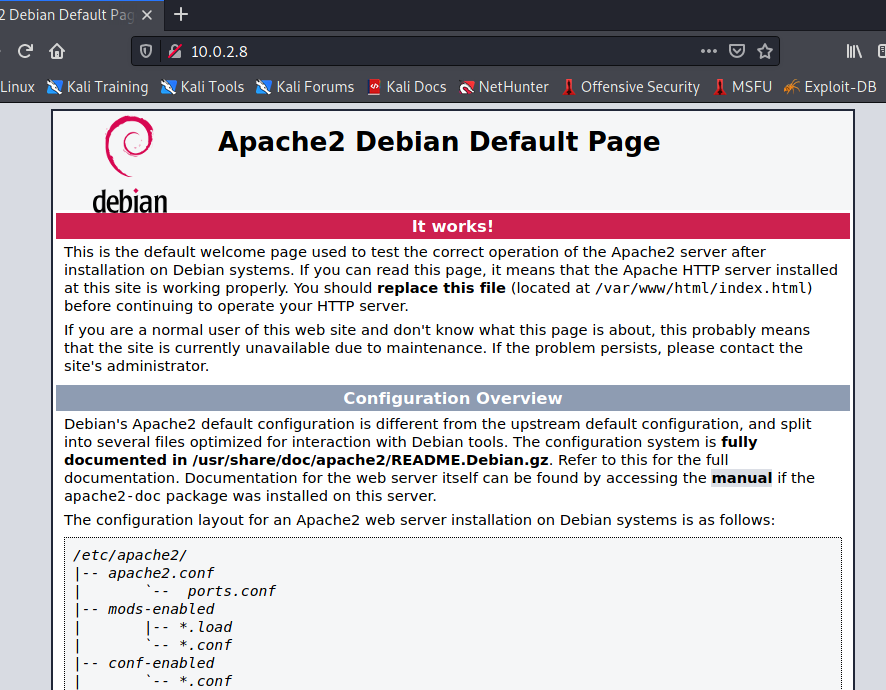Screen dimensions: 886x690
Task: Open Kali Docs bookmark
Action: (407, 87)
